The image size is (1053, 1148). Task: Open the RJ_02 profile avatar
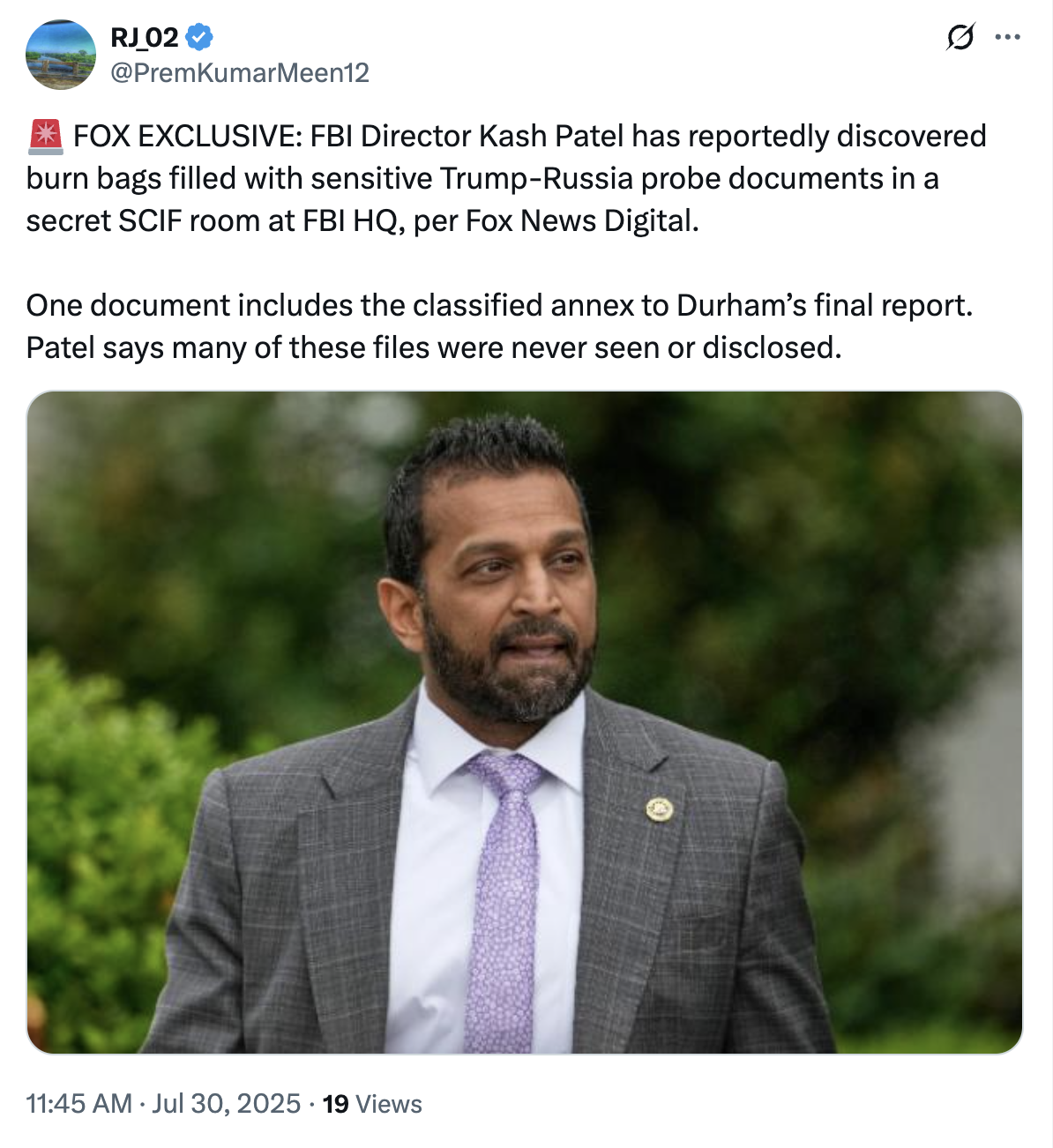(x=61, y=55)
